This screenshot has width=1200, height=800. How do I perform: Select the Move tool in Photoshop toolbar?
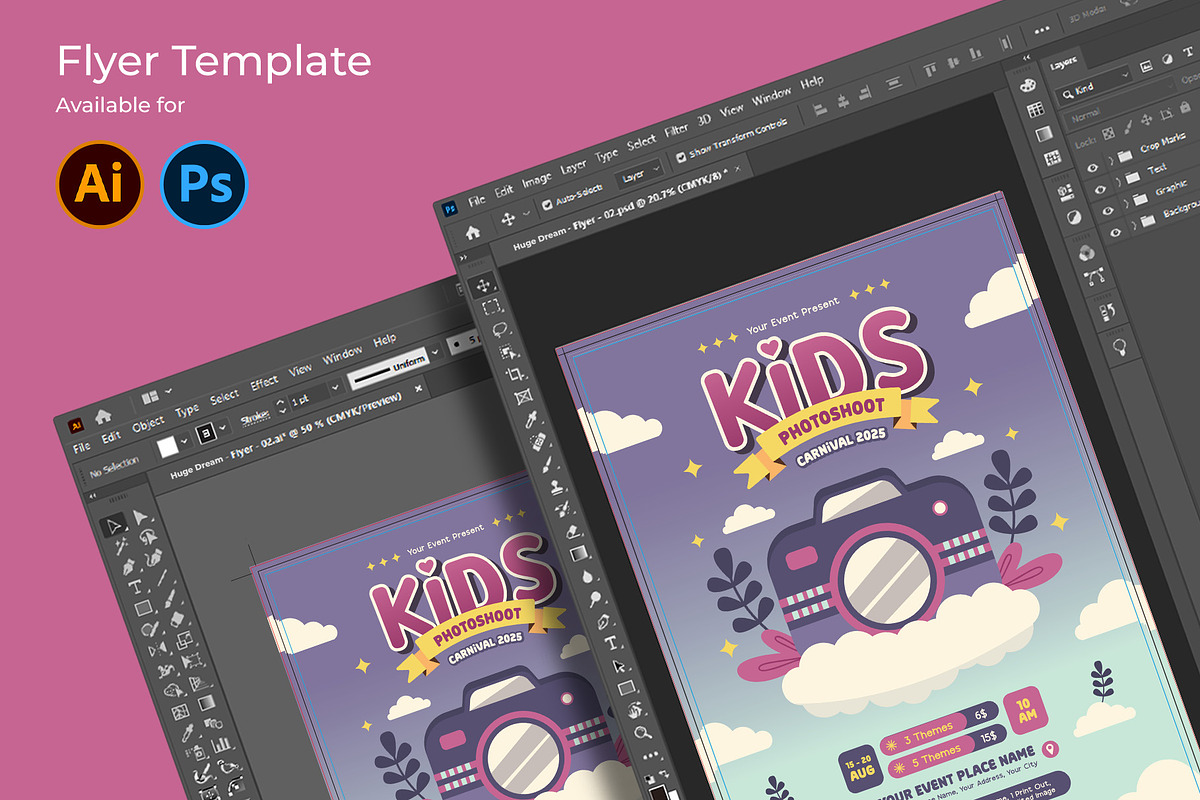481,285
